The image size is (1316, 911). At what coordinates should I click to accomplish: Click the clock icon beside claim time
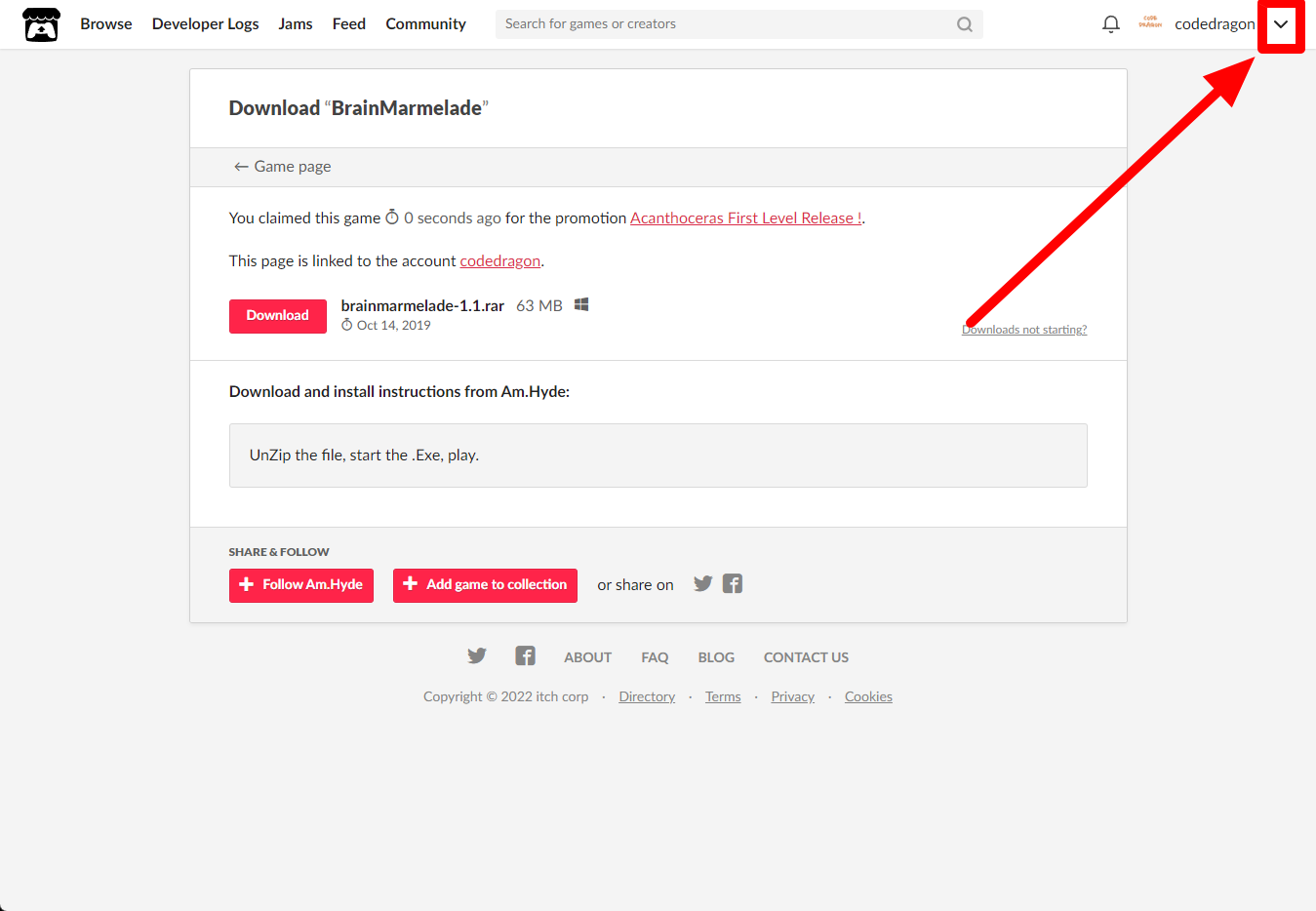pyautogui.click(x=392, y=218)
